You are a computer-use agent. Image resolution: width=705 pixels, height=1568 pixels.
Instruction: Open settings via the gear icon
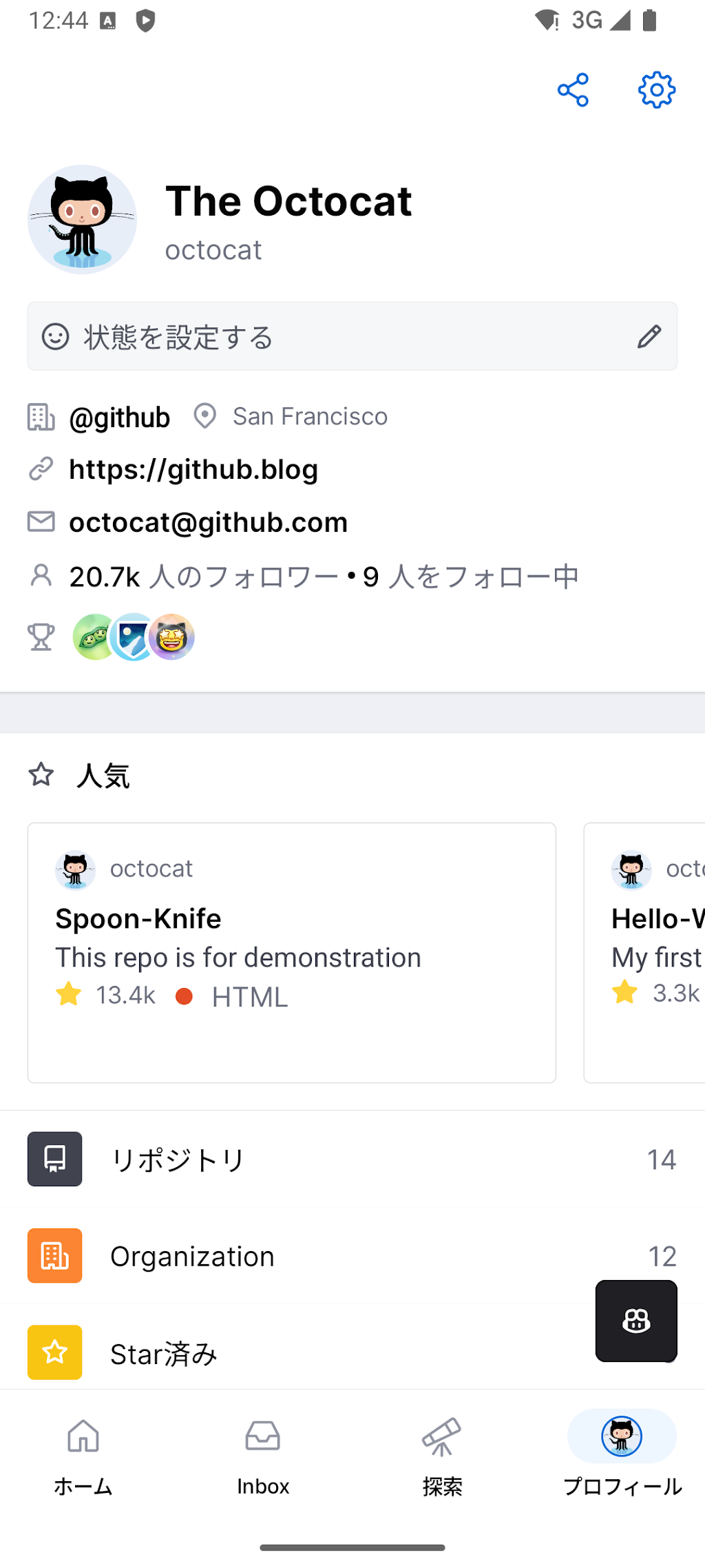point(657,90)
